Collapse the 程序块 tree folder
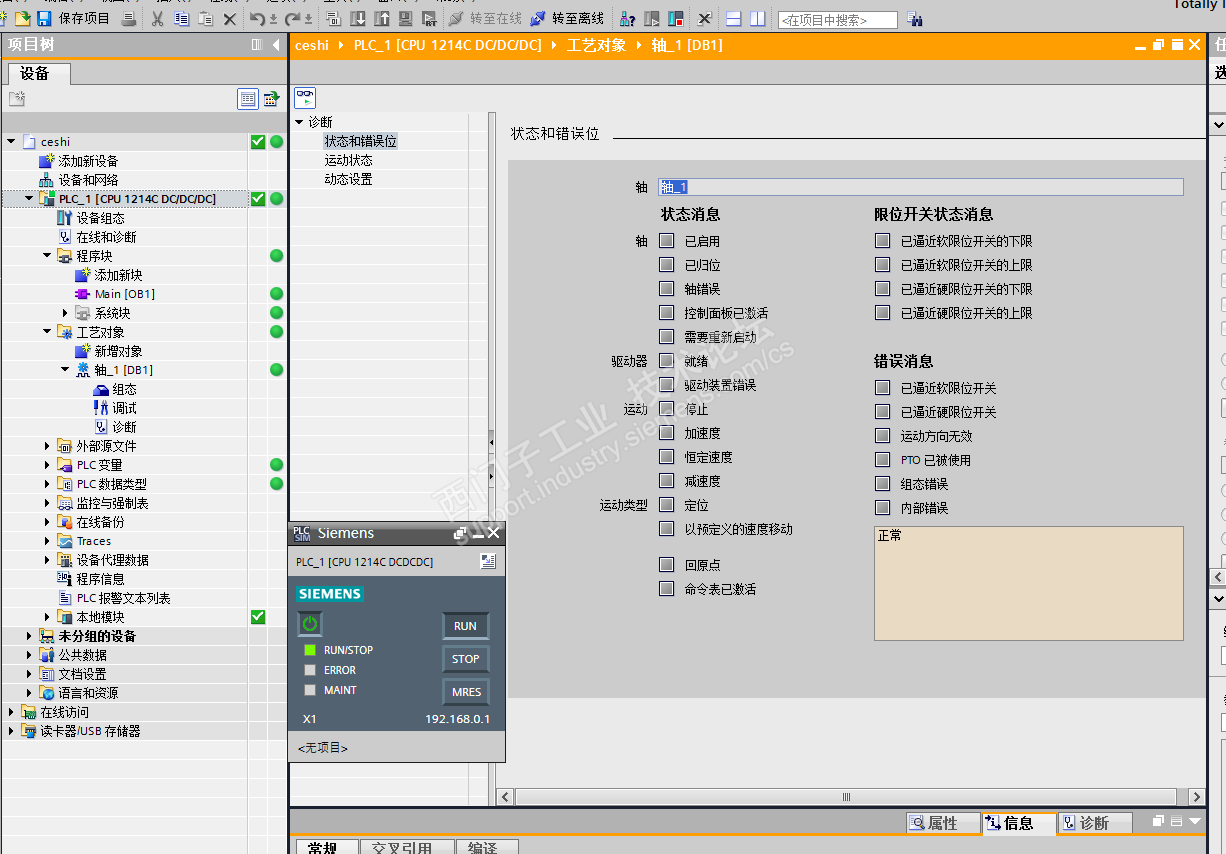1226x854 pixels. click(x=47, y=256)
